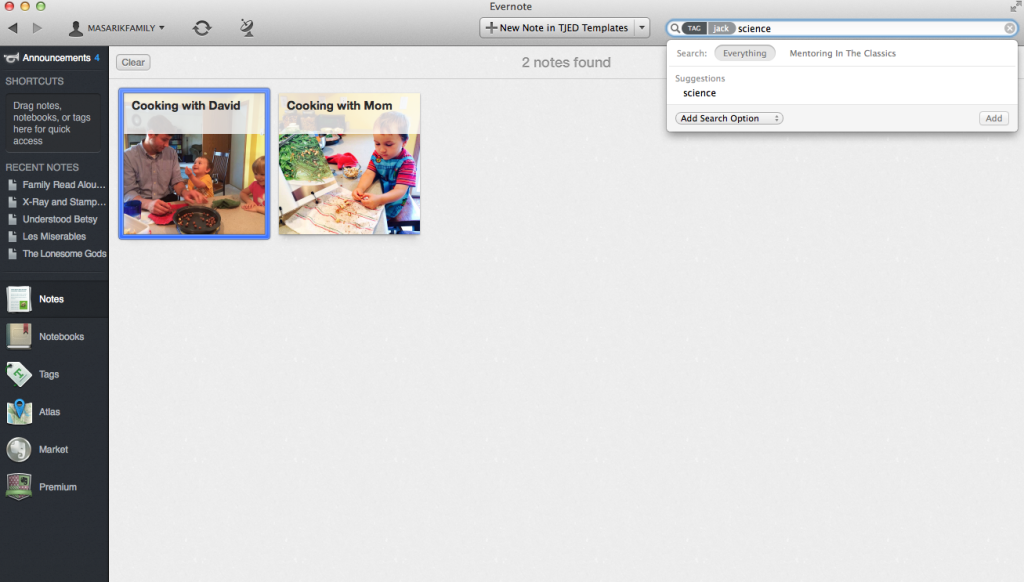Open the Cooking with David note

194,163
